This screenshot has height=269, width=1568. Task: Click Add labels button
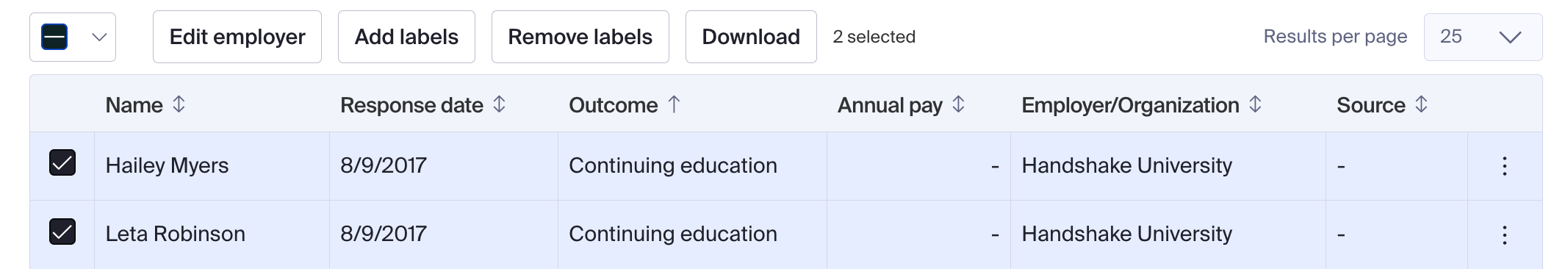406,37
